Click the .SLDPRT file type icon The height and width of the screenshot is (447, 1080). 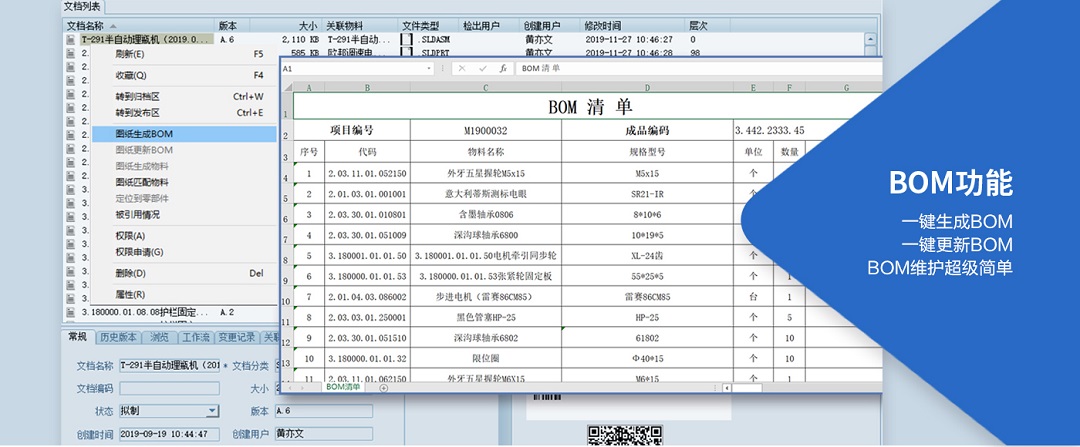coord(407,52)
